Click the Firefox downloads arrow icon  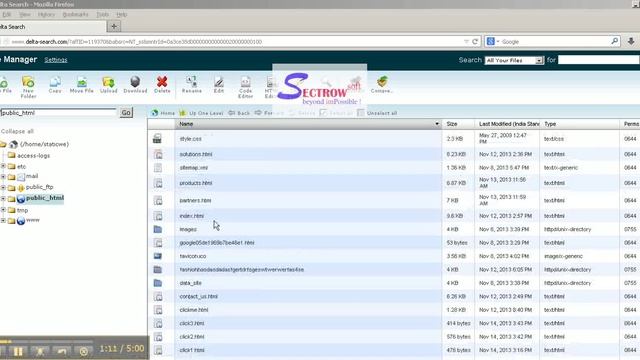coord(631,41)
